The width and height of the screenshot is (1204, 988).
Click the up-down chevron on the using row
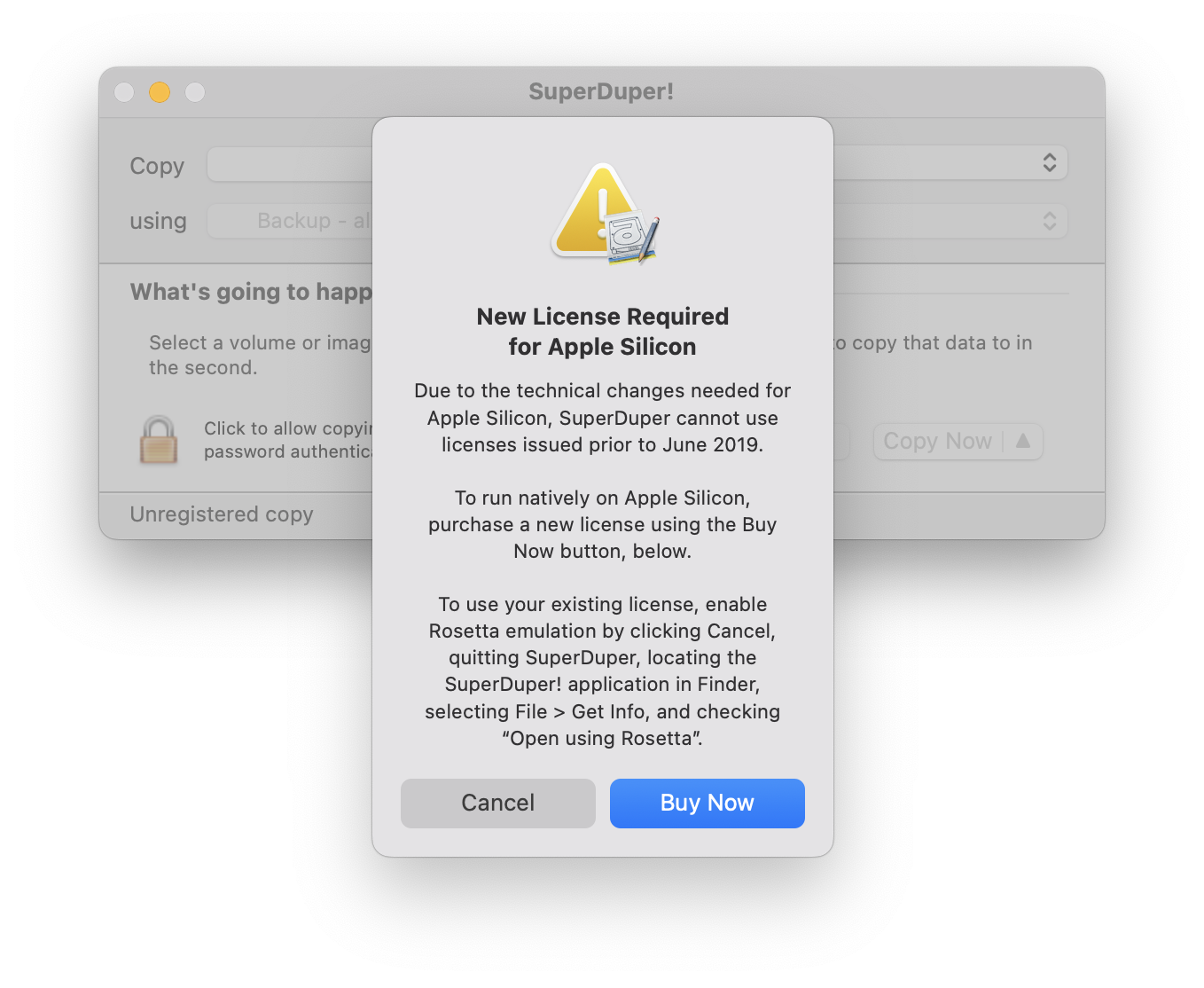[1050, 221]
